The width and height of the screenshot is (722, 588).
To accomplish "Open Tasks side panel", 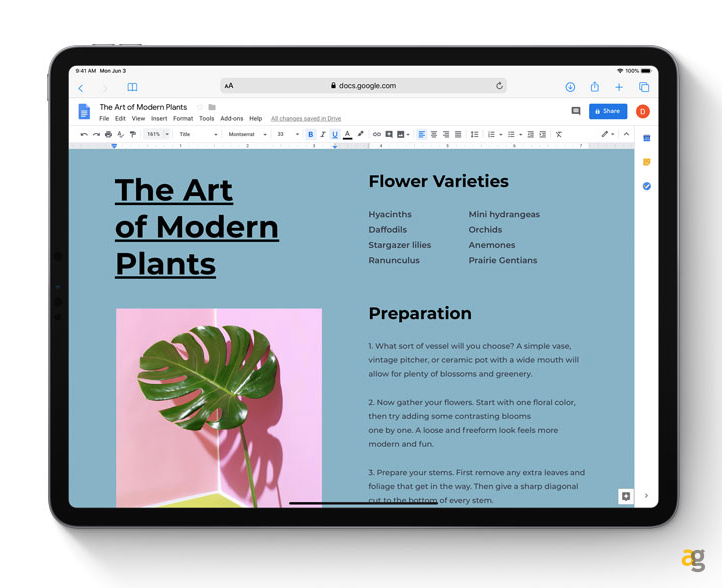I will [x=646, y=186].
